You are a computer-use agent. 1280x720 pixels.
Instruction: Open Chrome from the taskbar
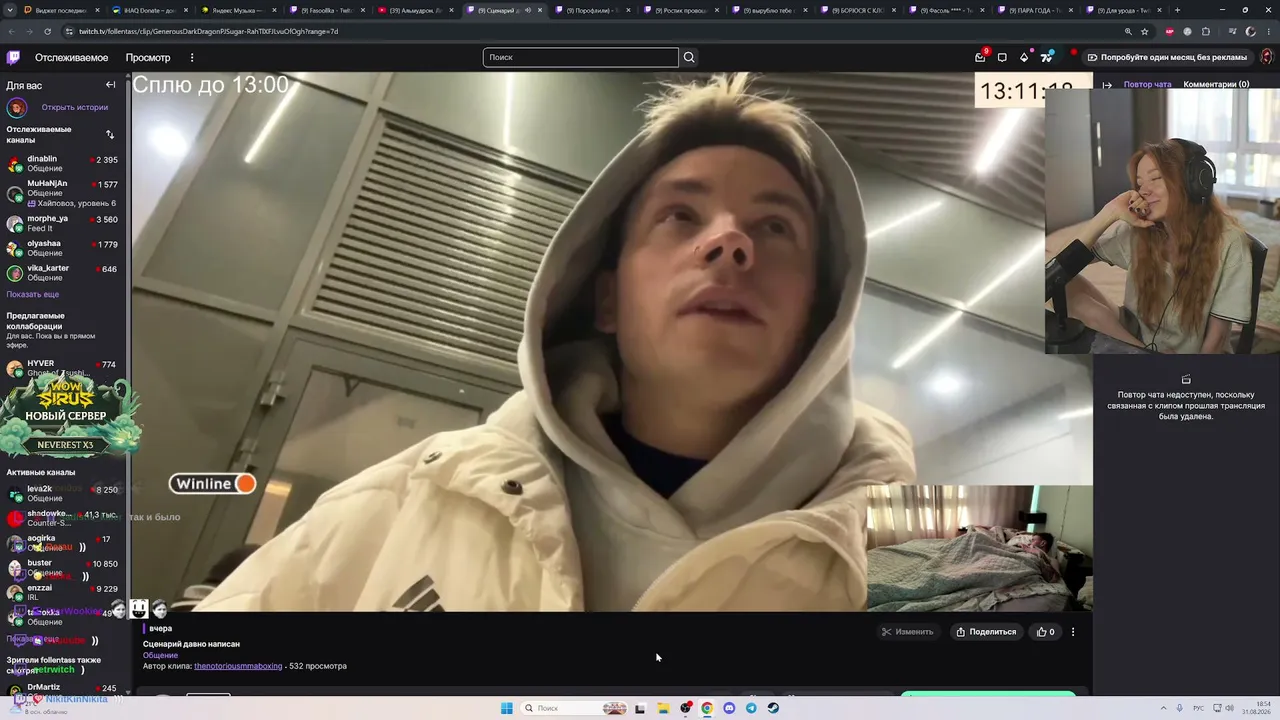point(707,708)
